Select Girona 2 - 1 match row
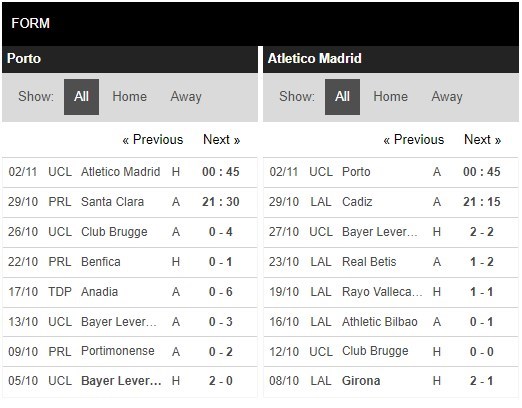The height and width of the screenshot is (408, 522). click(x=391, y=381)
